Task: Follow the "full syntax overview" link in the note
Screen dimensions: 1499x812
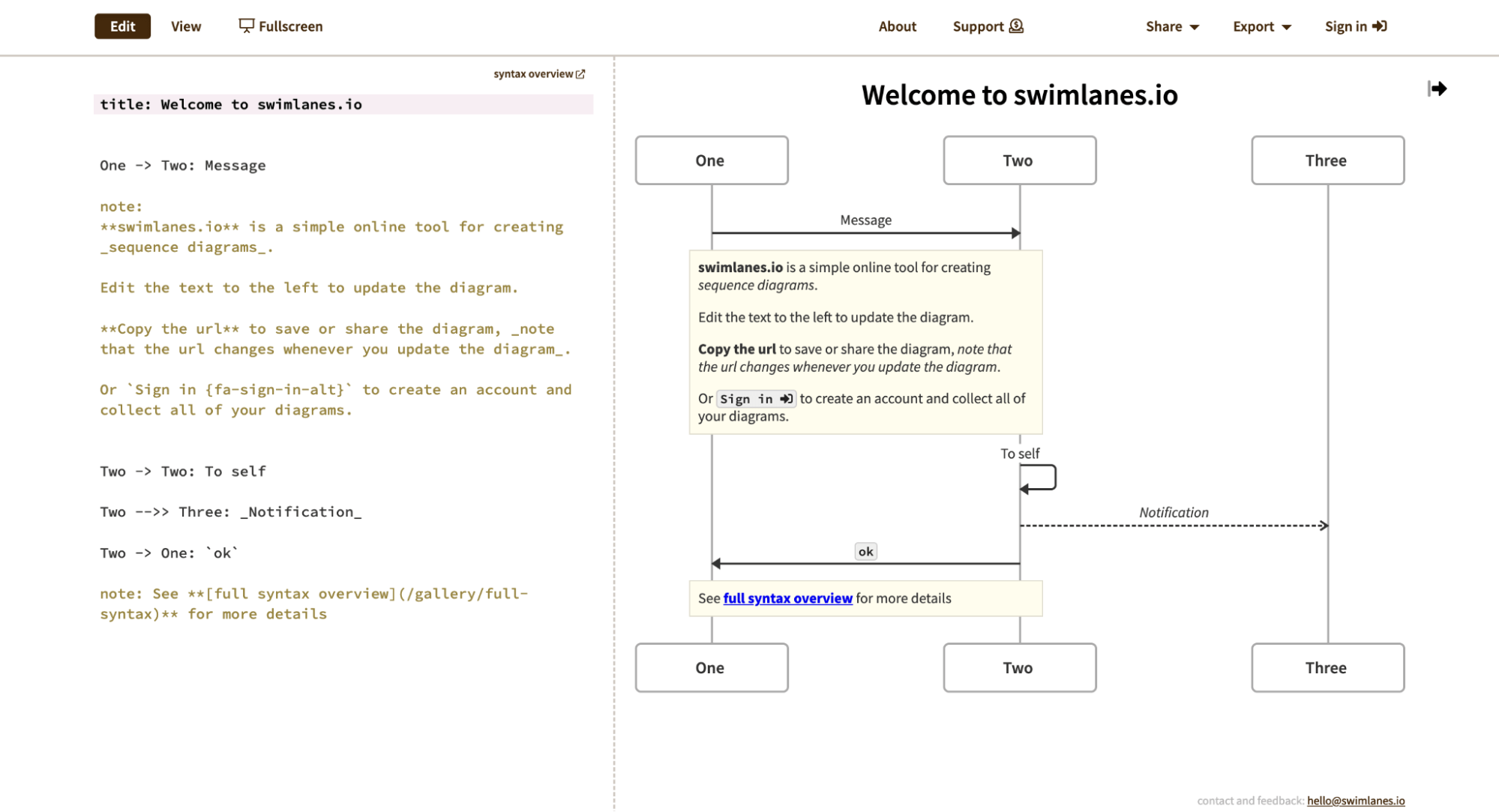Action: tap(787, 598)
